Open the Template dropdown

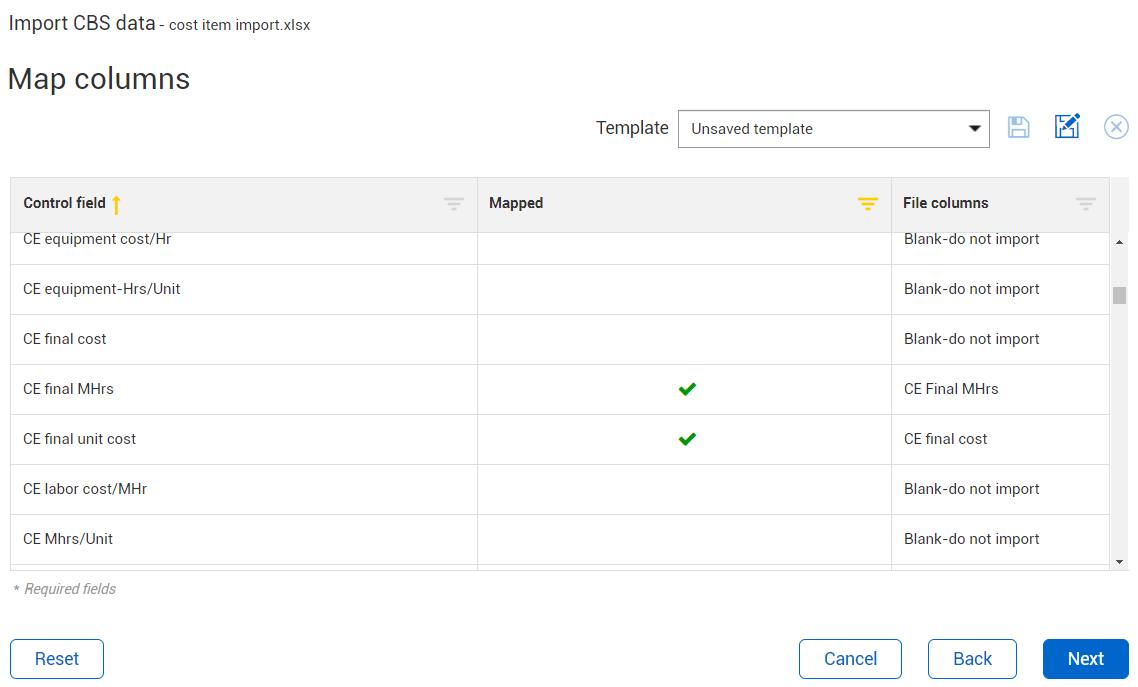[x=833, y=129]
